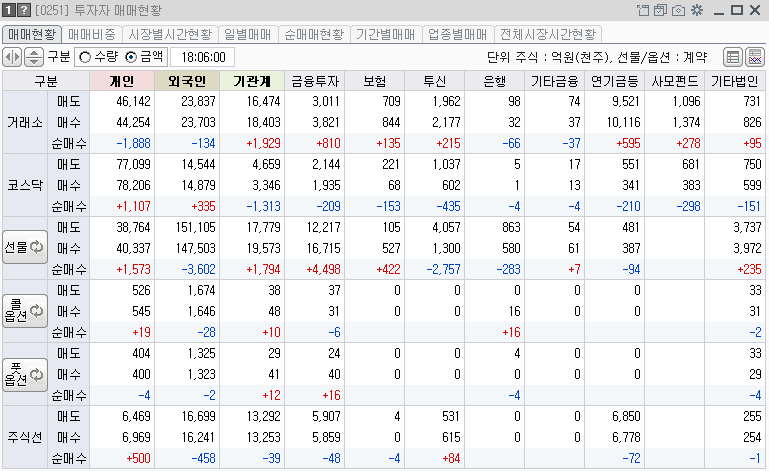769x471 pixels.
Task: Click the 주식선 row label
Action: (x=25, y=437)
